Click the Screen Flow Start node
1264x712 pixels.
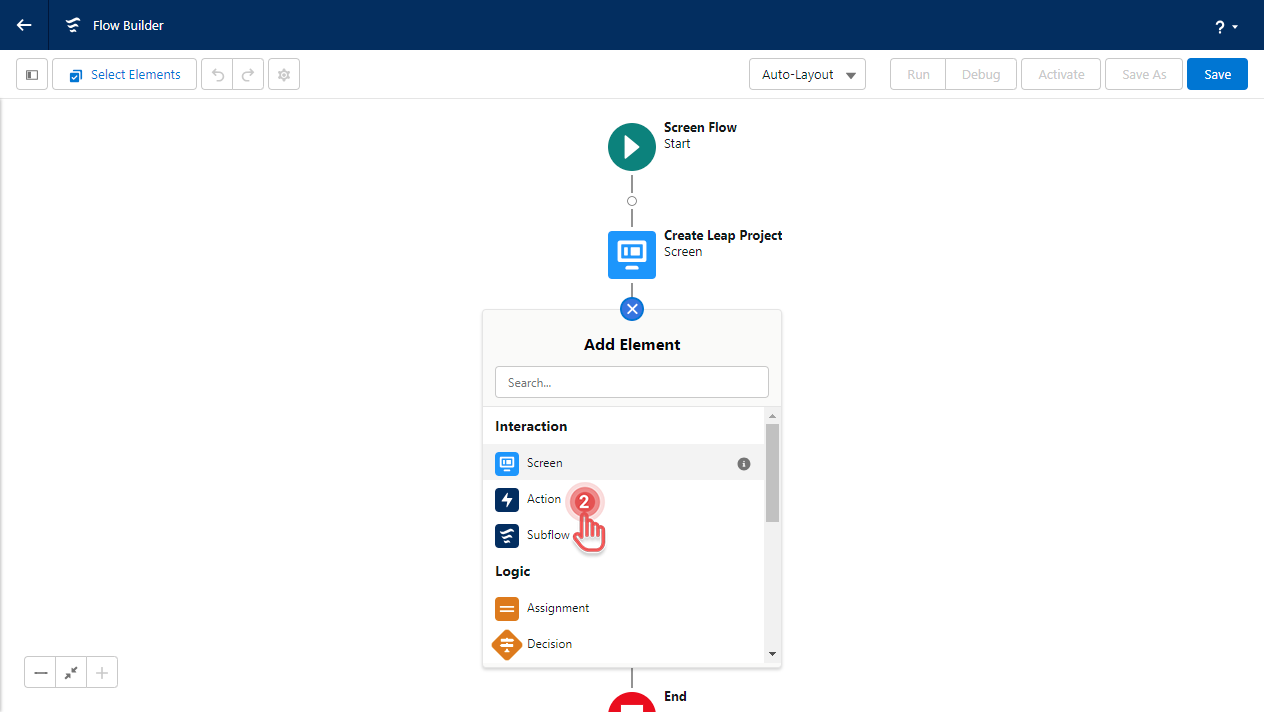[x=631, y=147]
